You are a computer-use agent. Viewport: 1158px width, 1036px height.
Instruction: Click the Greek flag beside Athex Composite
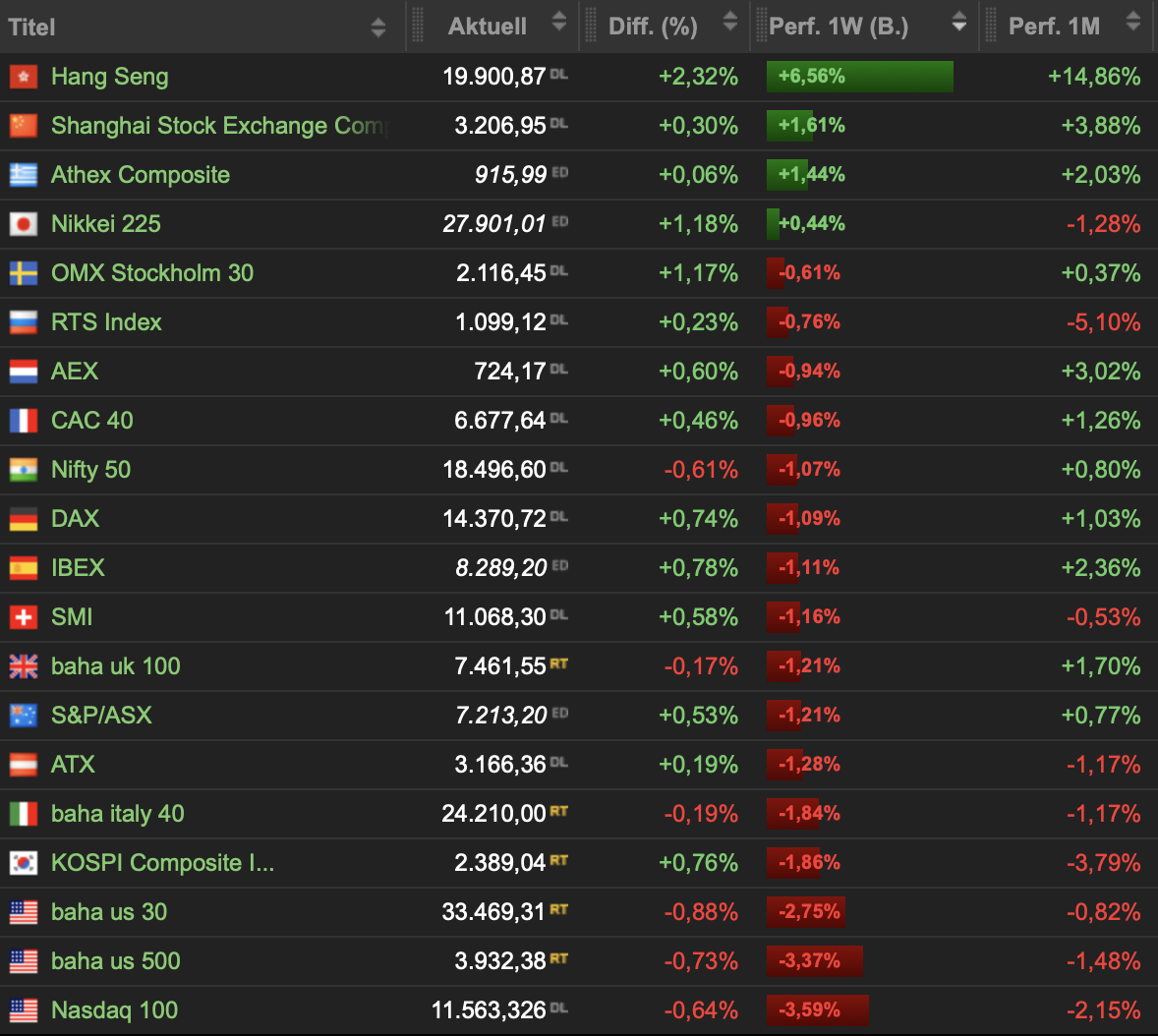(24, 175)
